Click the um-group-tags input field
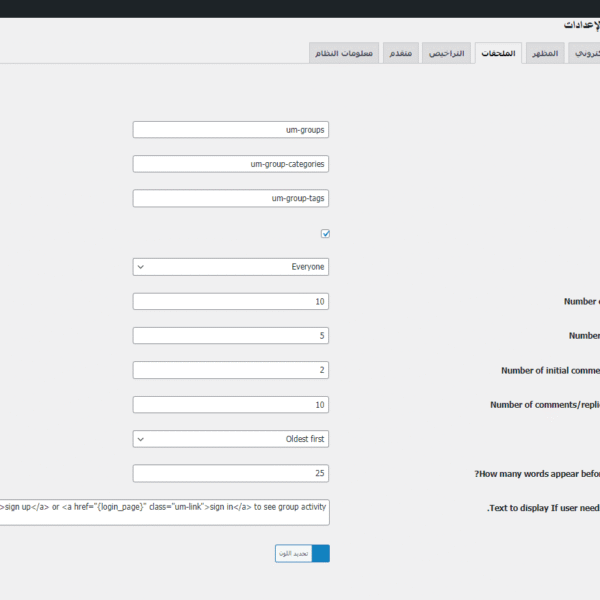The image size is (600, 600). coord(231,198)
